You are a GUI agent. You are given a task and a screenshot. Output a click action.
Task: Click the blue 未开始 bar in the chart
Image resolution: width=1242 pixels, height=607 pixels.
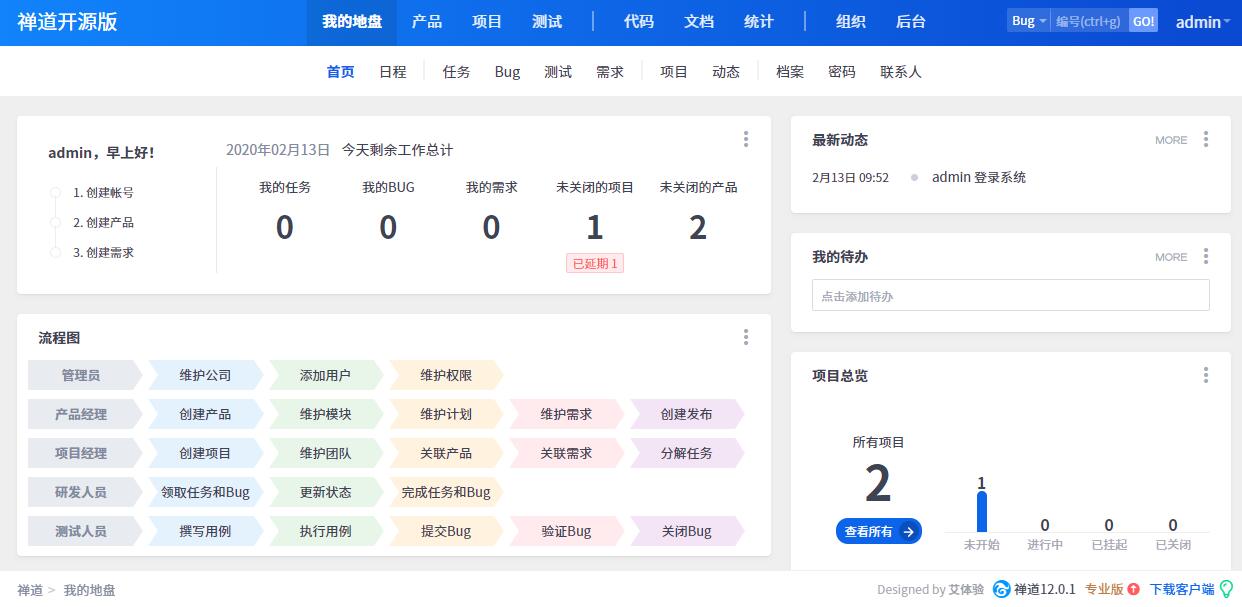point(982,512)
